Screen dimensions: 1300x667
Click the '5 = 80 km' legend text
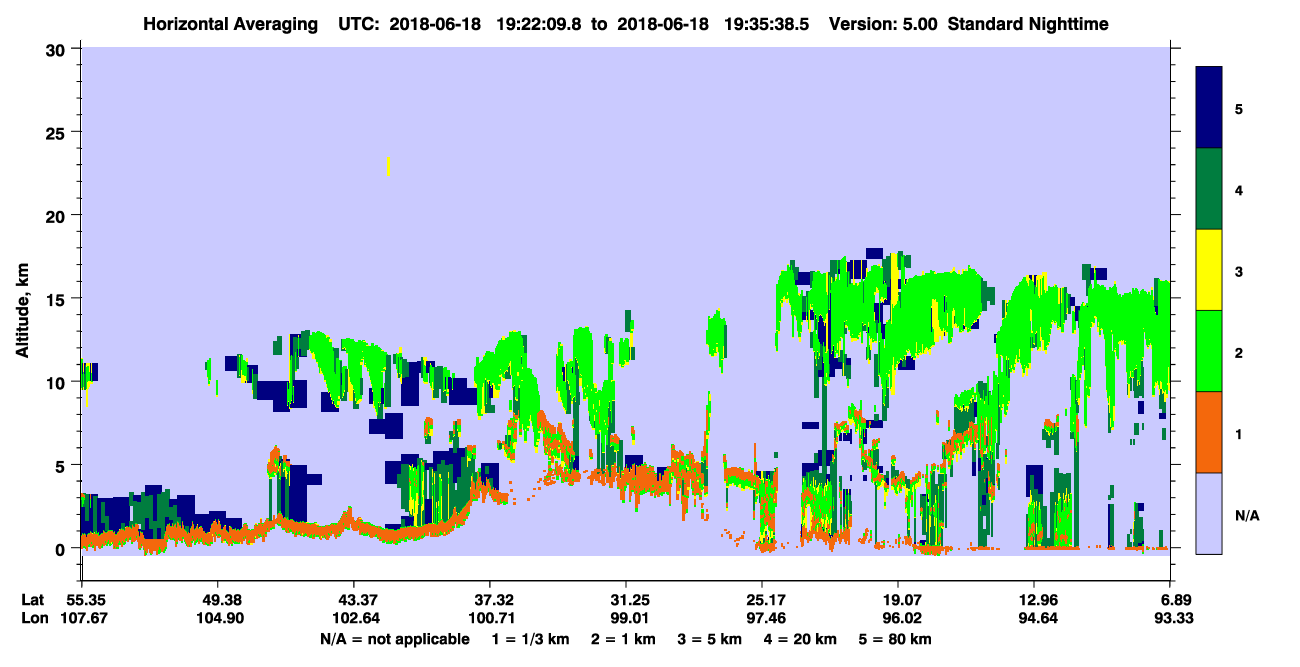[895, 639]
